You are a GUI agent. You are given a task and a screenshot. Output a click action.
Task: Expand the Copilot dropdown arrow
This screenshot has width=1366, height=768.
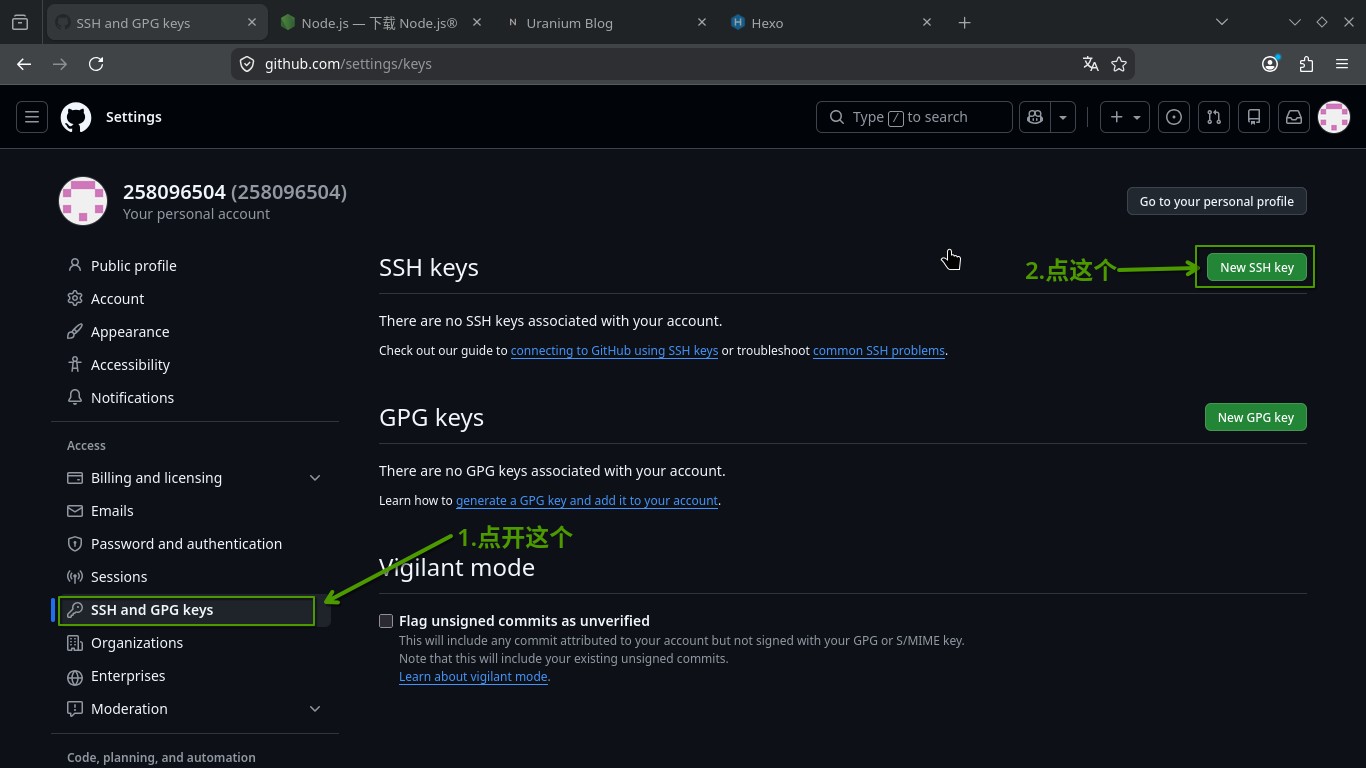pos(1063,117)
